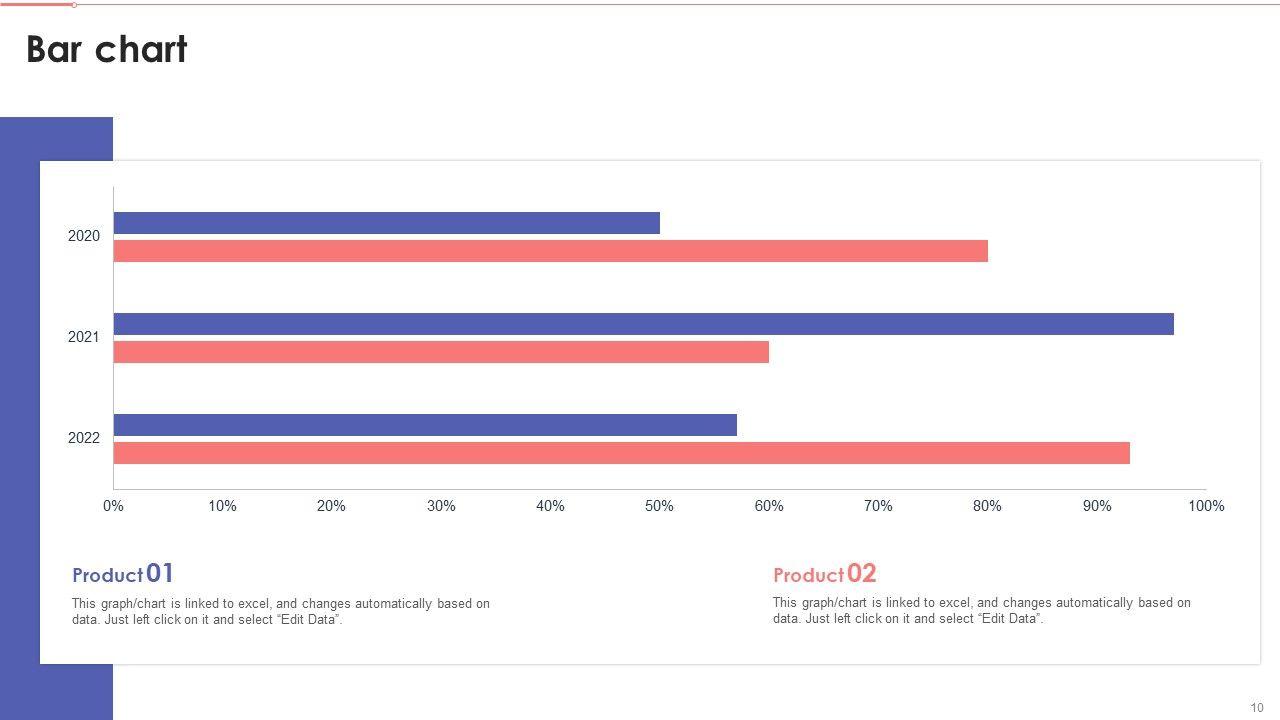The width and height of the screenshot is (1280, 720).
Task: Click the red 2022 bar
Action: coord(621,453)
